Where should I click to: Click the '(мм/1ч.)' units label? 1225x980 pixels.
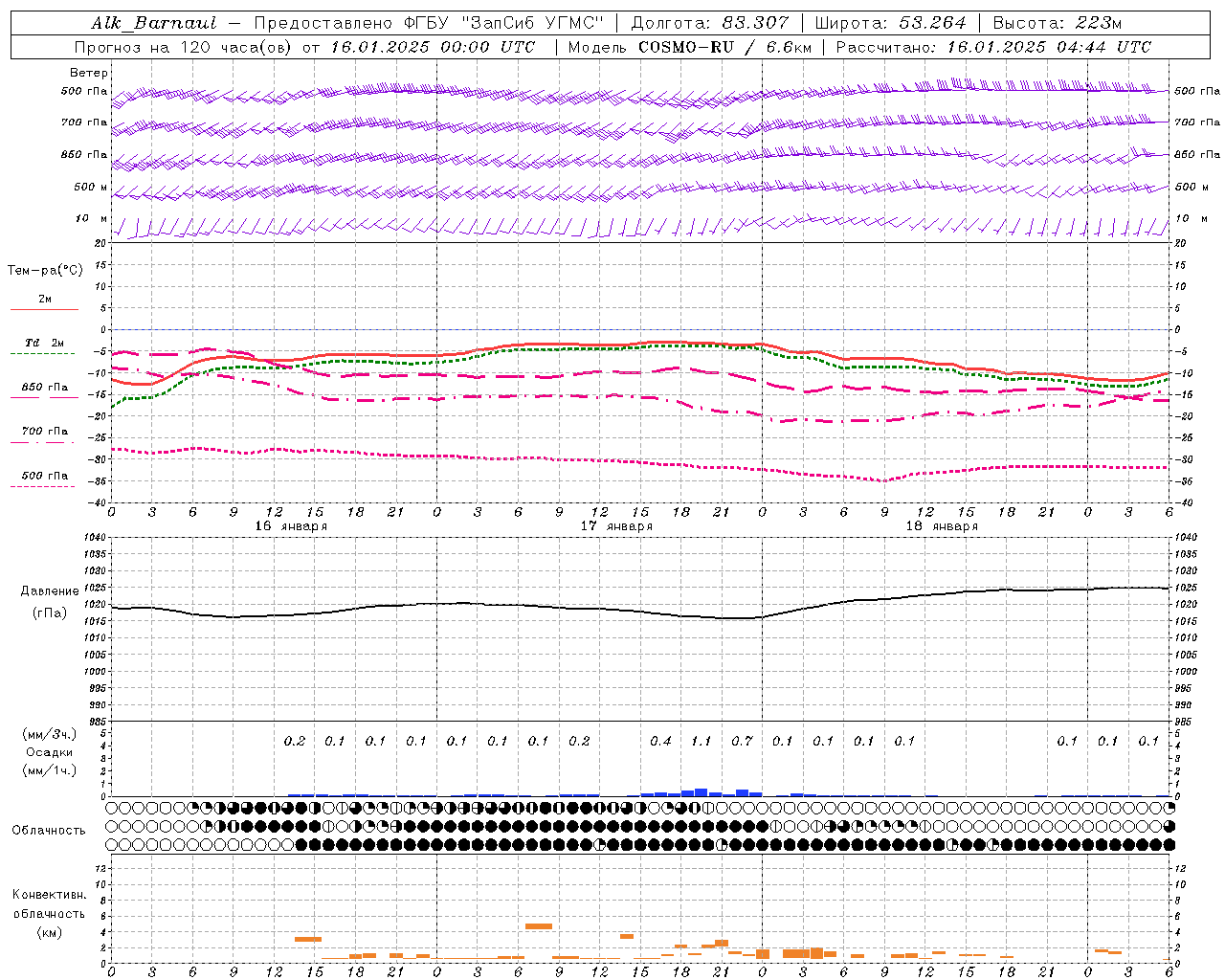pyautogui.click(x=50, y=770)
